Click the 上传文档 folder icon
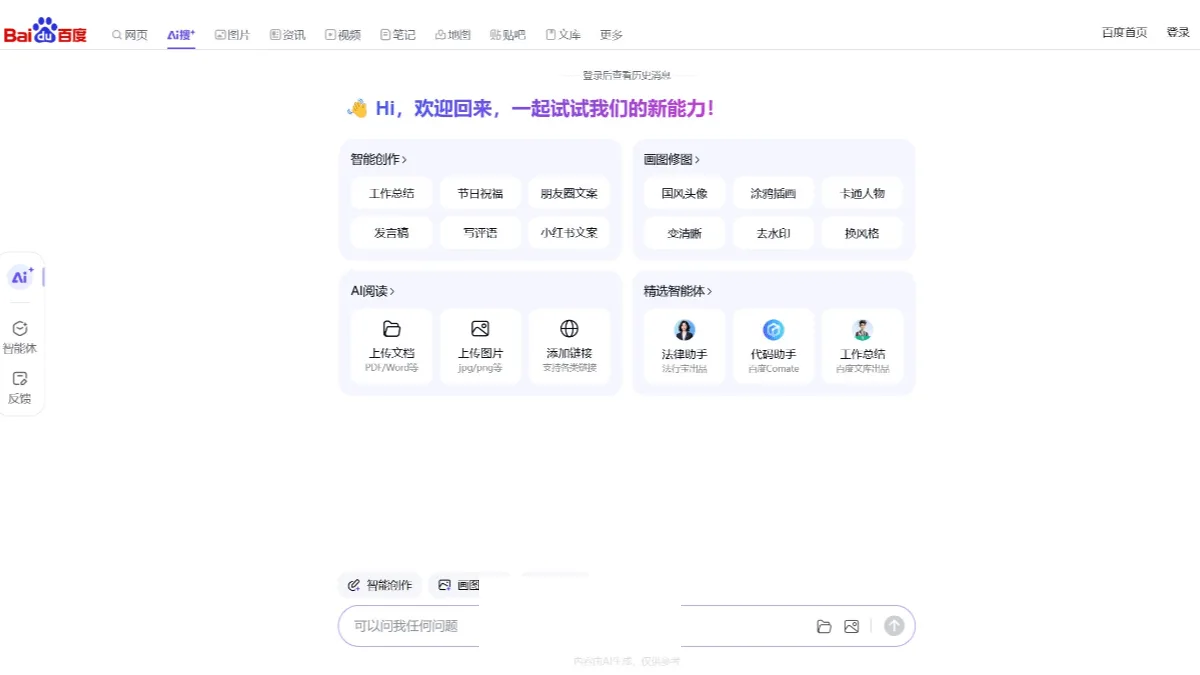 (x=392, y=328)
